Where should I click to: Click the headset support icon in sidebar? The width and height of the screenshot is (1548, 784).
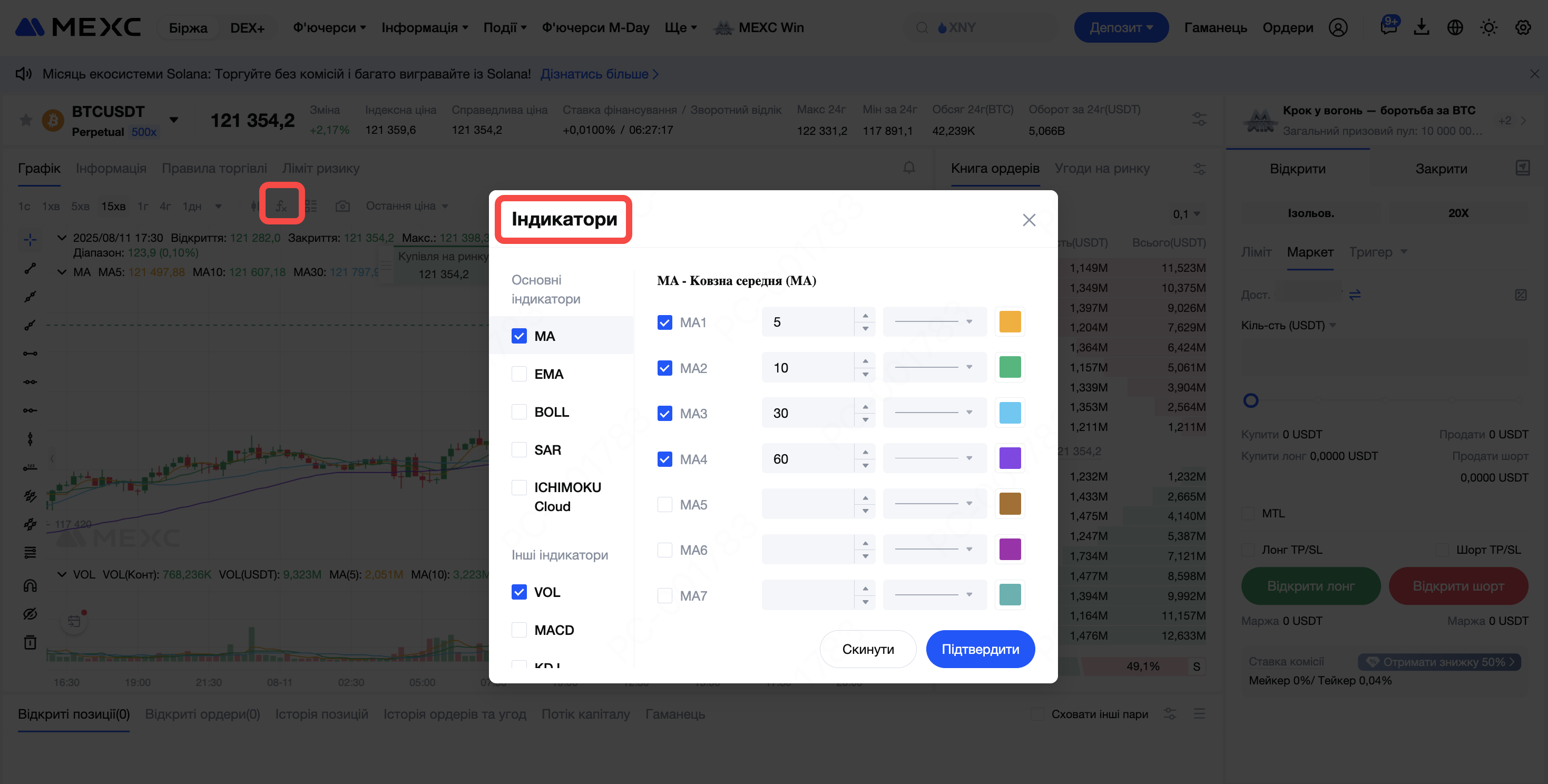(30, 585)
